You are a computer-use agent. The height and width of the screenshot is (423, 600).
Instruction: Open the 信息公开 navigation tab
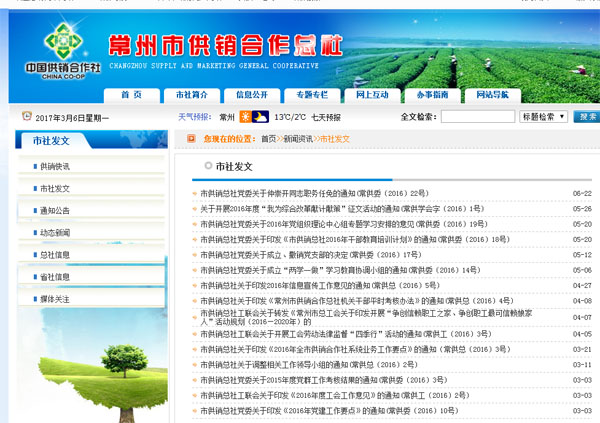click(x=252, y=94)
